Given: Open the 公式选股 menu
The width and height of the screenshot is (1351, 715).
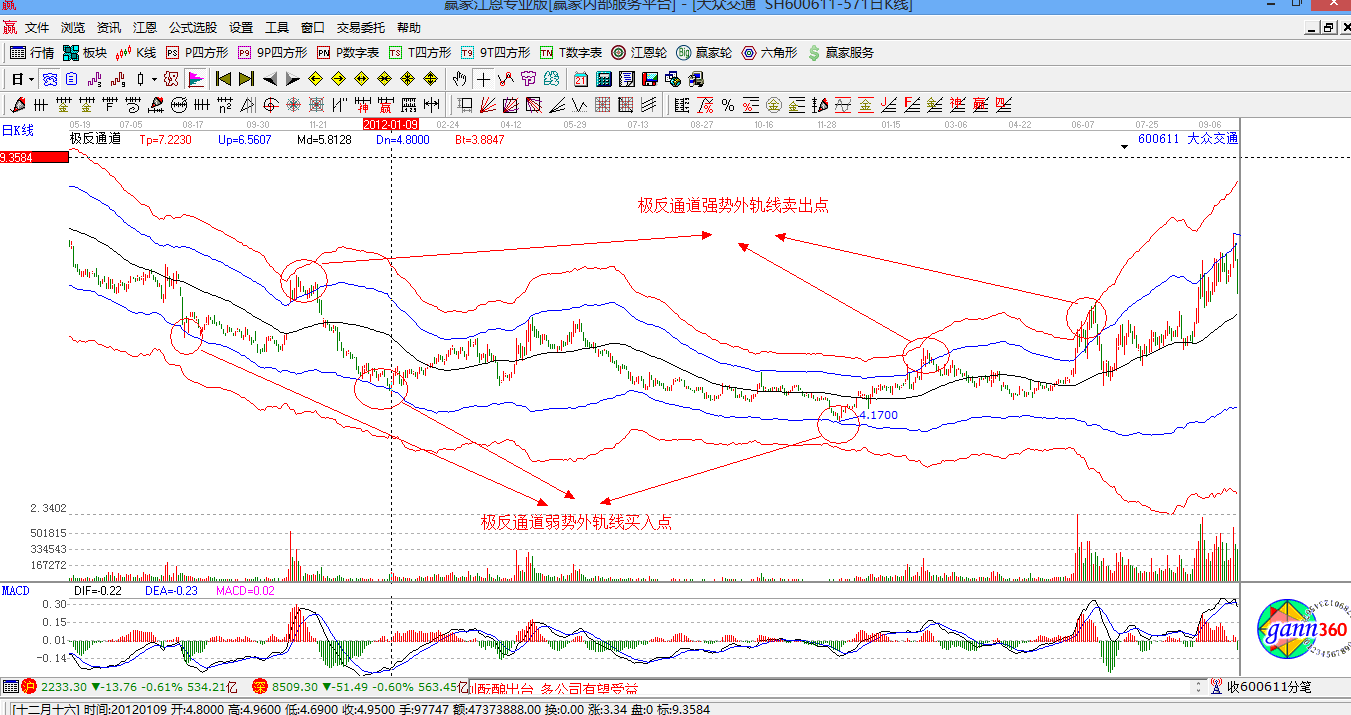Looking at the screenshot, I should click(x=192, y=28).
